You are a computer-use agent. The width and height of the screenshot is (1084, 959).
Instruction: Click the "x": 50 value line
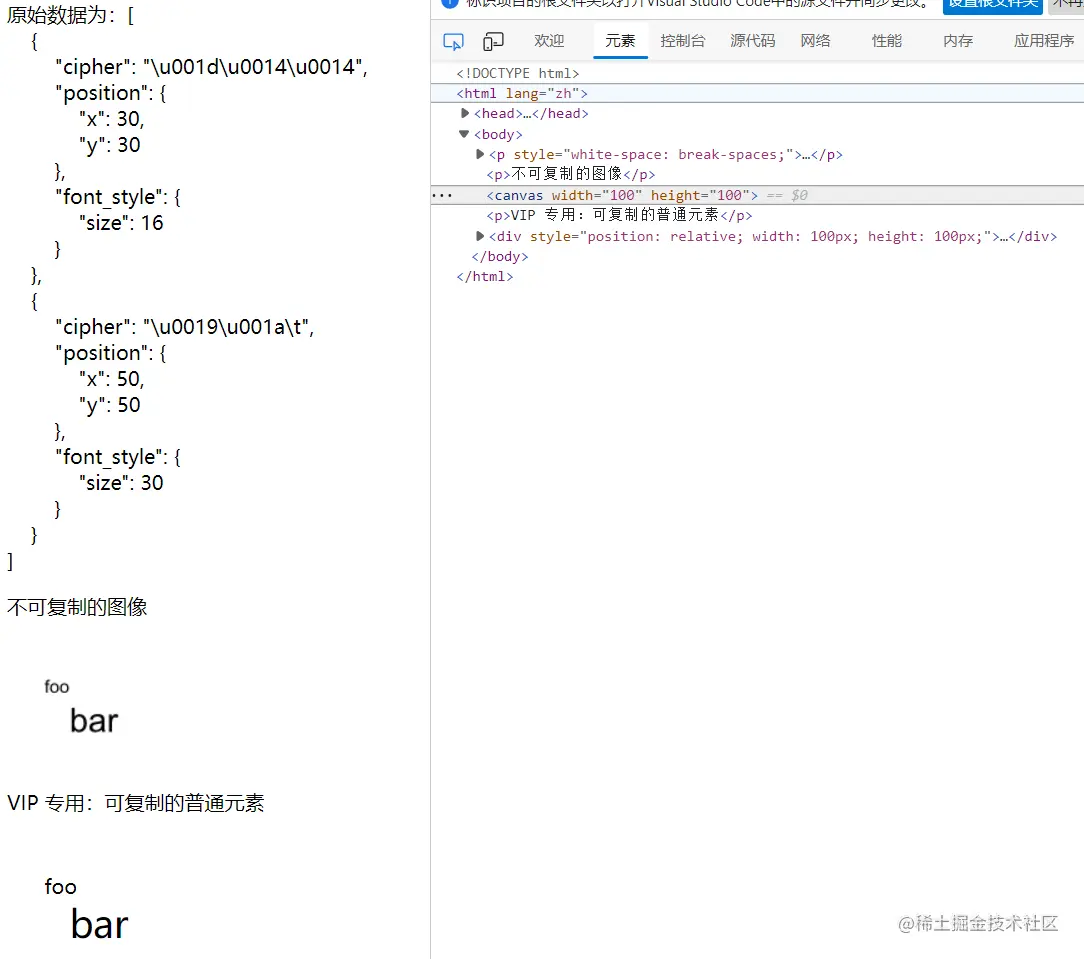111,379
